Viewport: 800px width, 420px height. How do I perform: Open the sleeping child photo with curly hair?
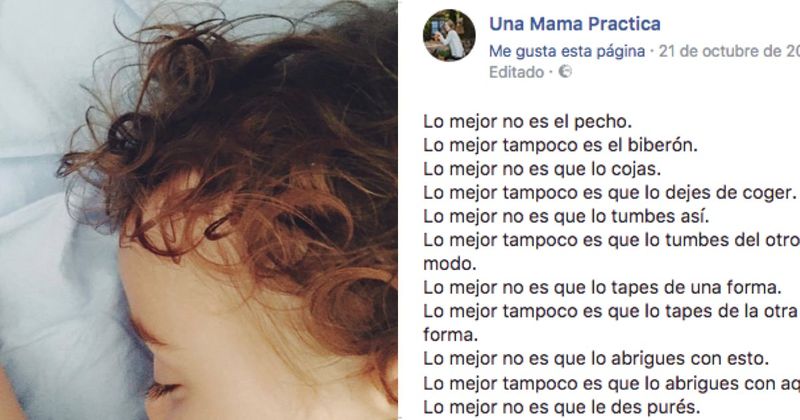coord(199,210)
